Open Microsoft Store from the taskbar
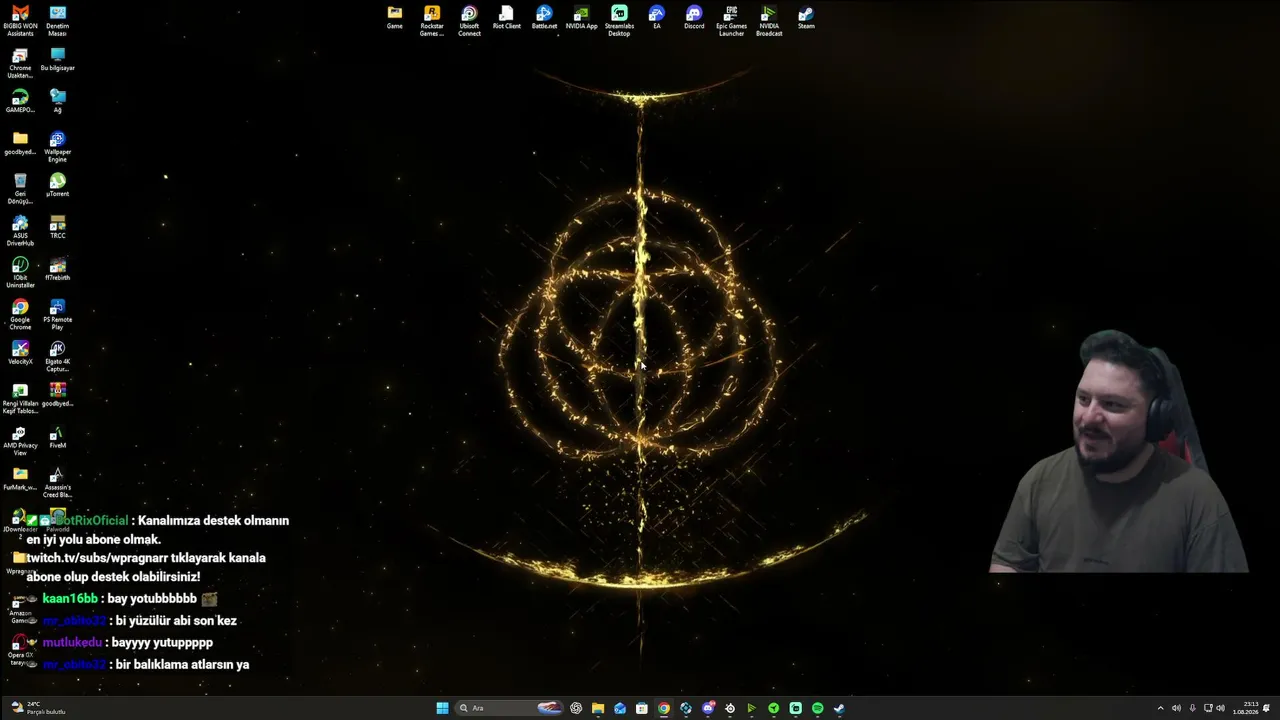This screenshot has height=720, width=1280. point(642,708)
